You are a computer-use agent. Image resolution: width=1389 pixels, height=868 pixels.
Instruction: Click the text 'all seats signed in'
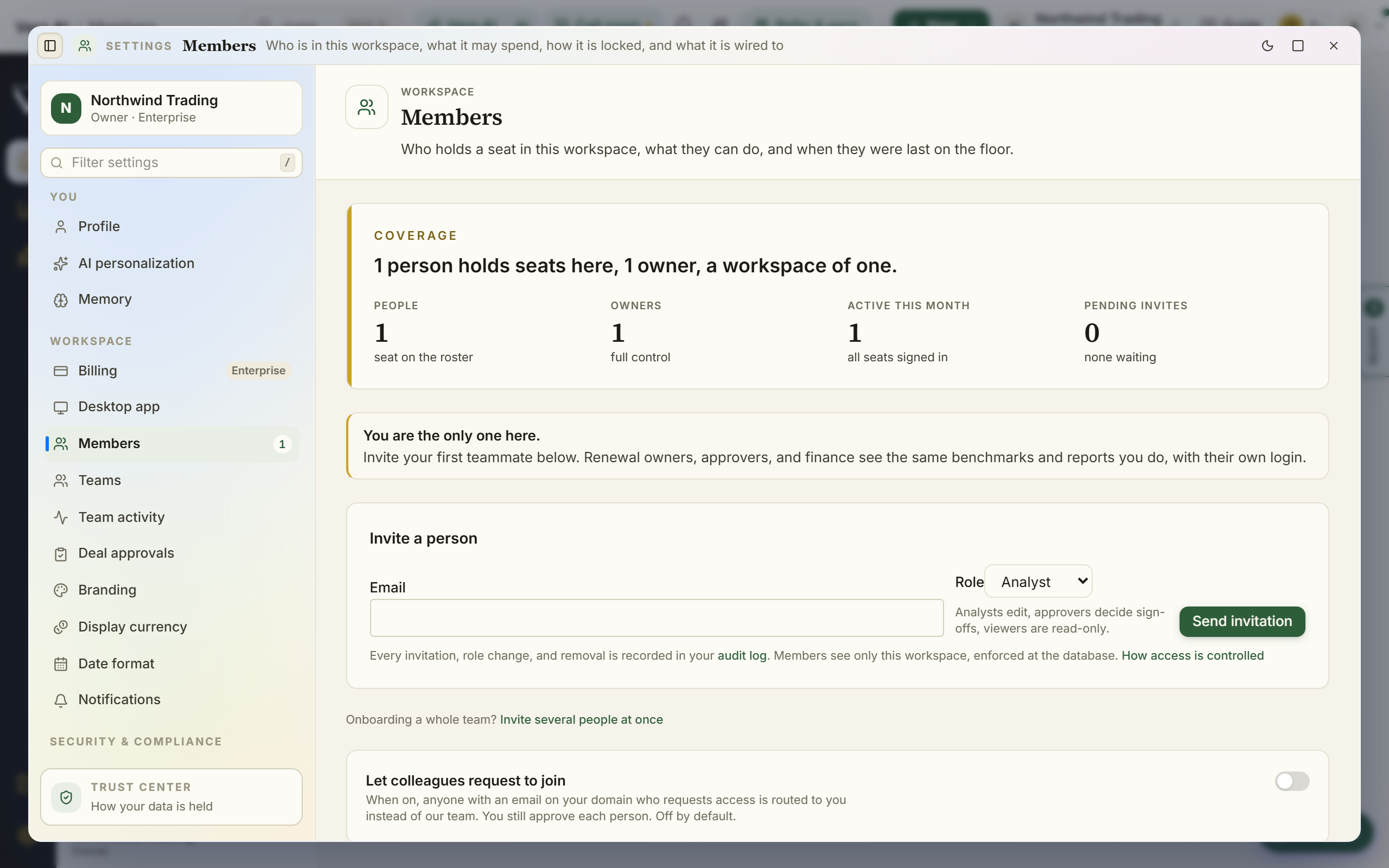[897, 357]
